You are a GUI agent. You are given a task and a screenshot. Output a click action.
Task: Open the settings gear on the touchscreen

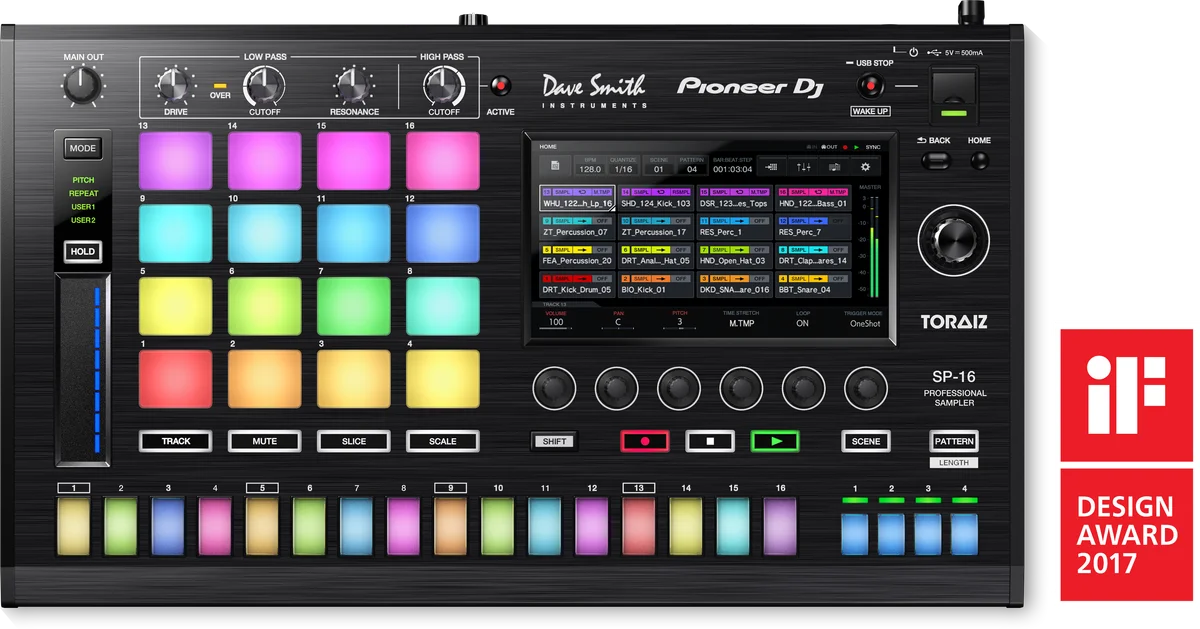pos(865,167)
